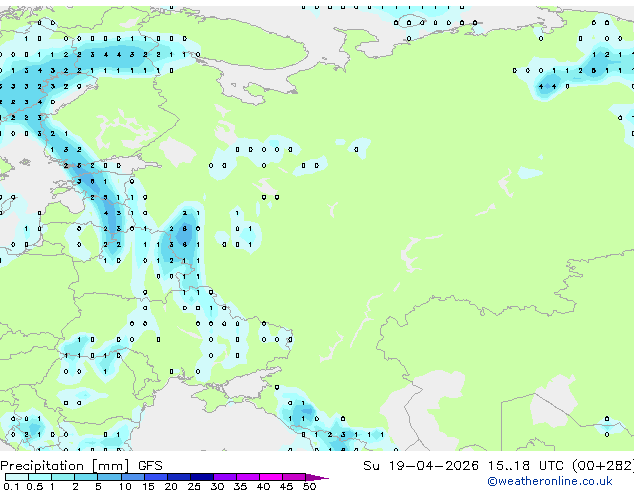Click the "Precipitation [mm] GFS" title text
The image size is (634, 490).
coord(81,466)
